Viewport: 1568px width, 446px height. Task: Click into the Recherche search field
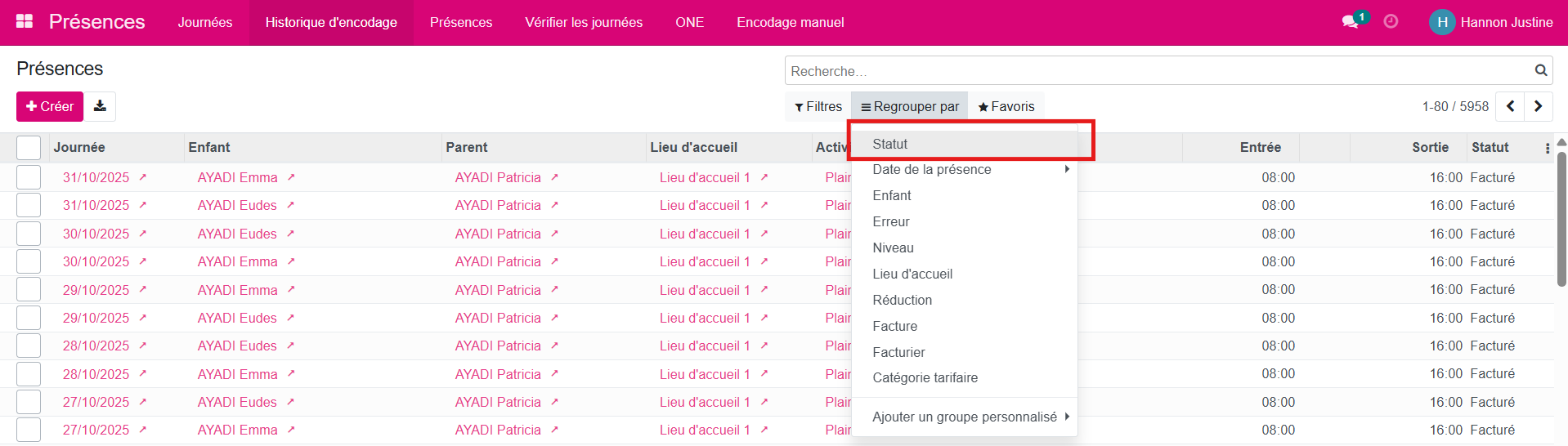(1157, 71)
